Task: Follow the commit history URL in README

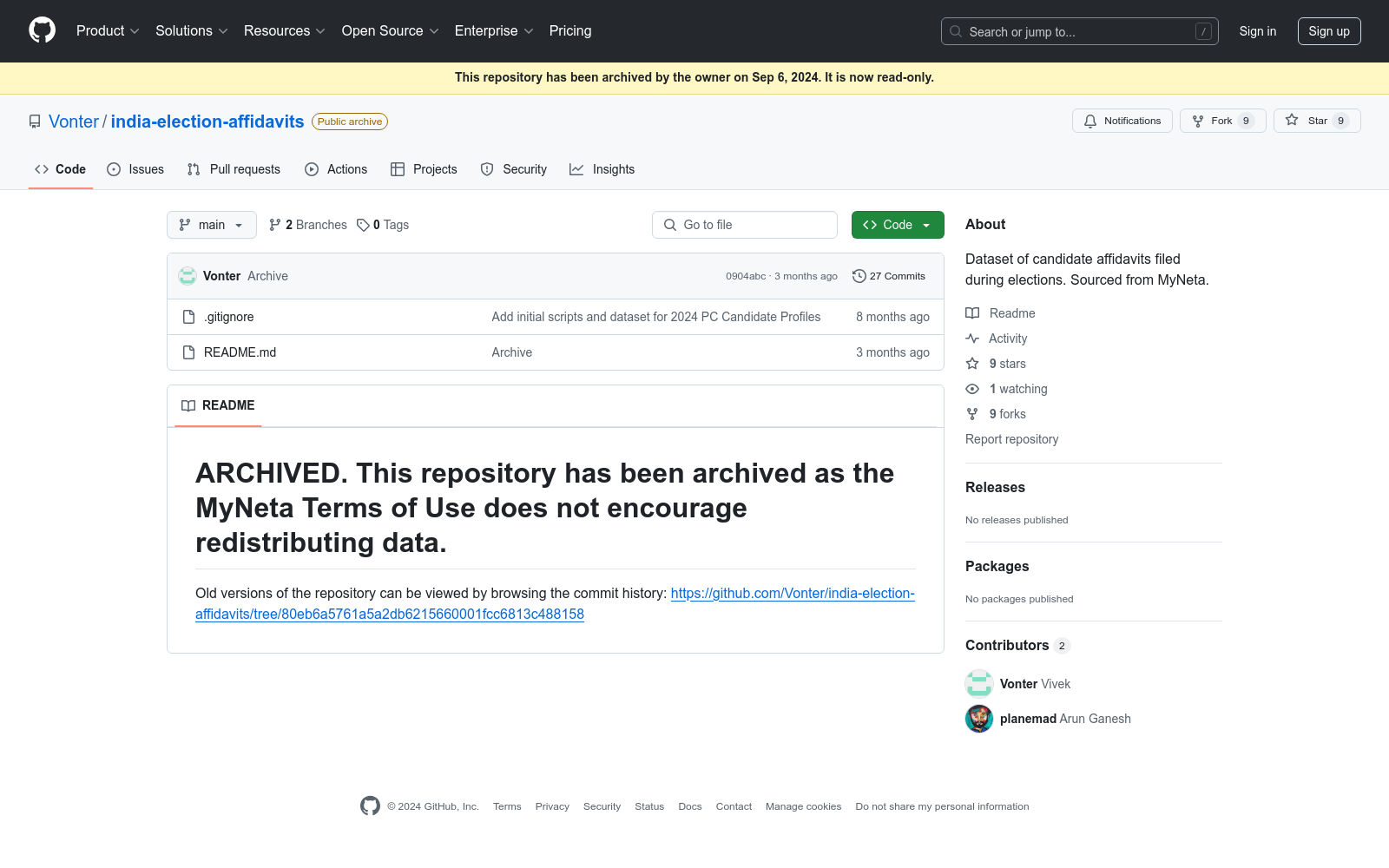Action: click(555, 604)
